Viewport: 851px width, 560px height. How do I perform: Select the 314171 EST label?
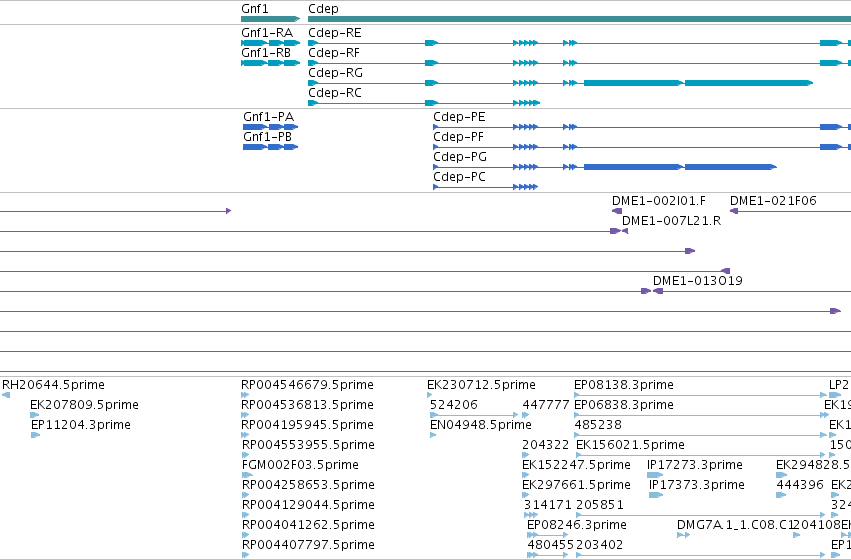pos(547,505)
